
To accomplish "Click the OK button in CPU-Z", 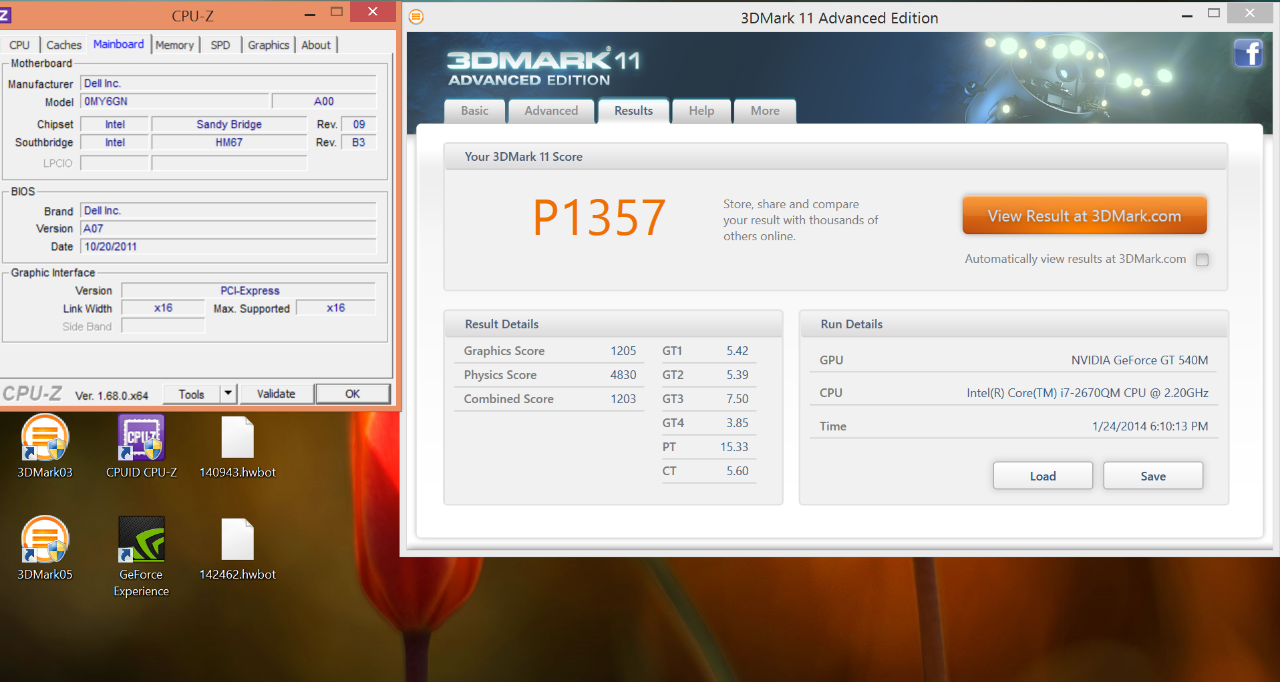I will [x=352, y=394].
